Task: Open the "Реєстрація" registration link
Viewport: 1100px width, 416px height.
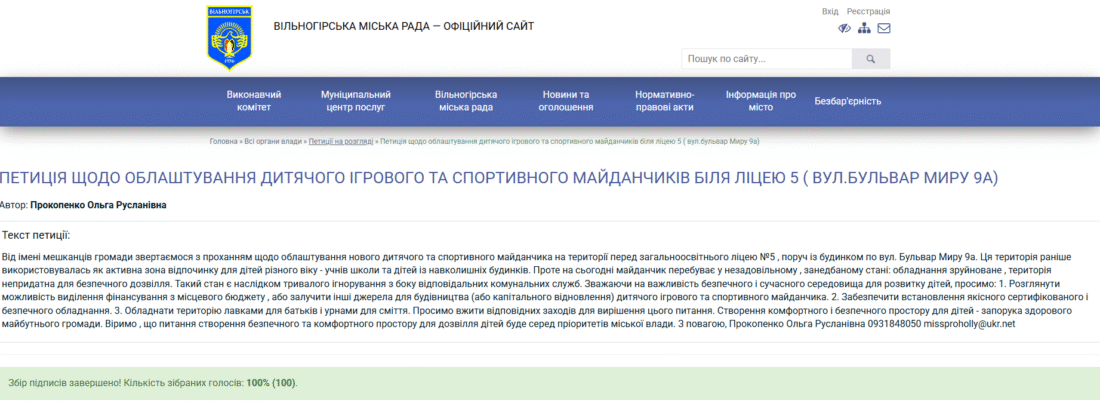Action: pos(868,11)
